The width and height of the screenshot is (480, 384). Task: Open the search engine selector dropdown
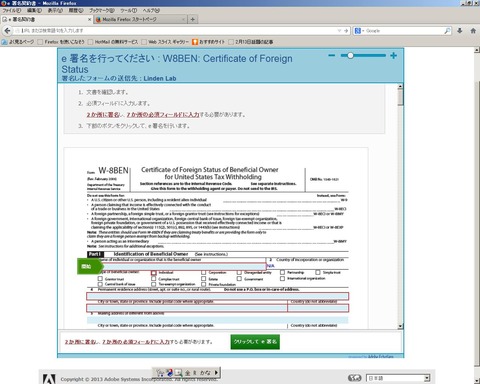pyautogui.click(x=363, y=31)
